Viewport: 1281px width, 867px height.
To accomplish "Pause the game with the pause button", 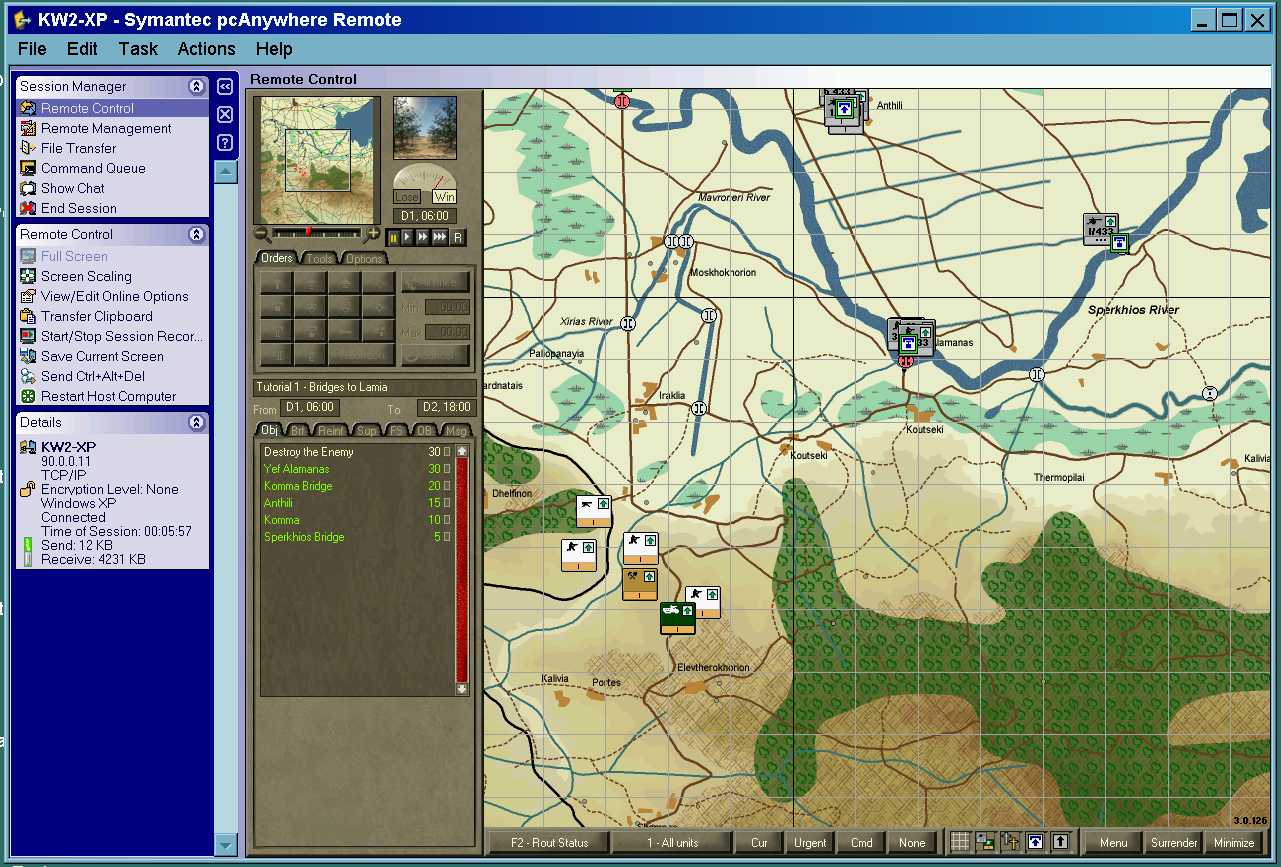I will coord(393,237).
